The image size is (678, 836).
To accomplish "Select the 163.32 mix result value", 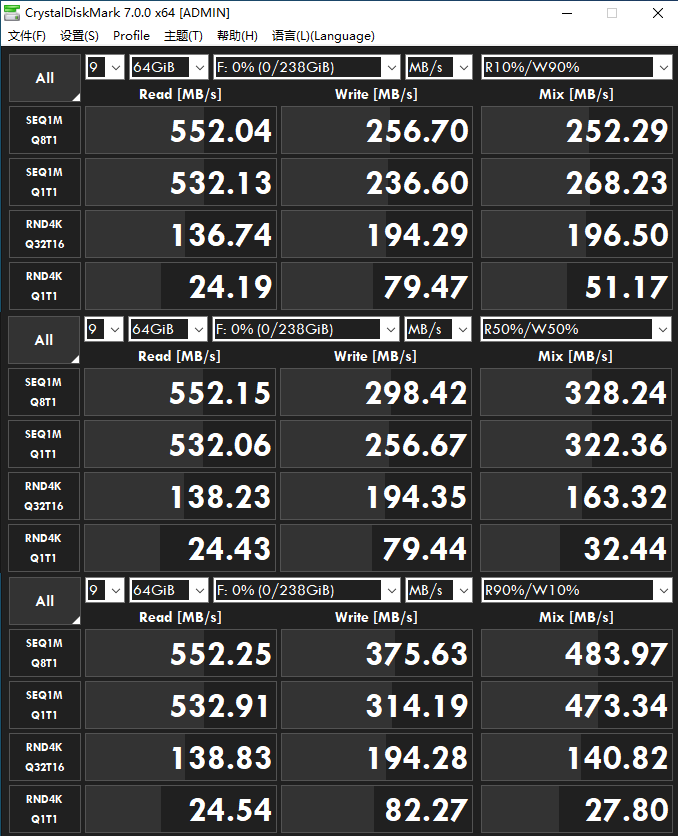I will pyautogui.click(x=576, y=496).
